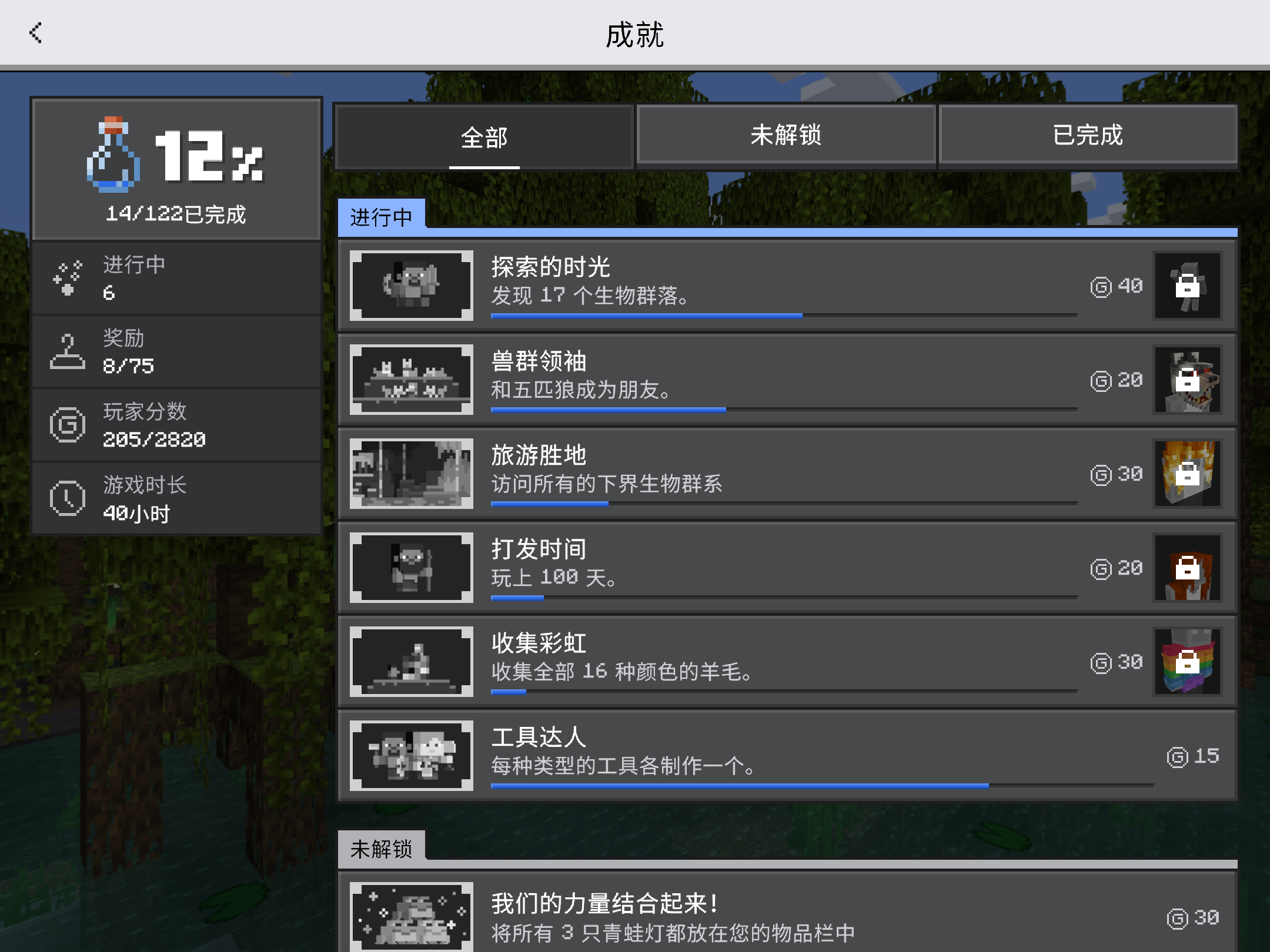
Task: Click the 旅游胜地 achievement thumbnail
Action: (412, 474)
